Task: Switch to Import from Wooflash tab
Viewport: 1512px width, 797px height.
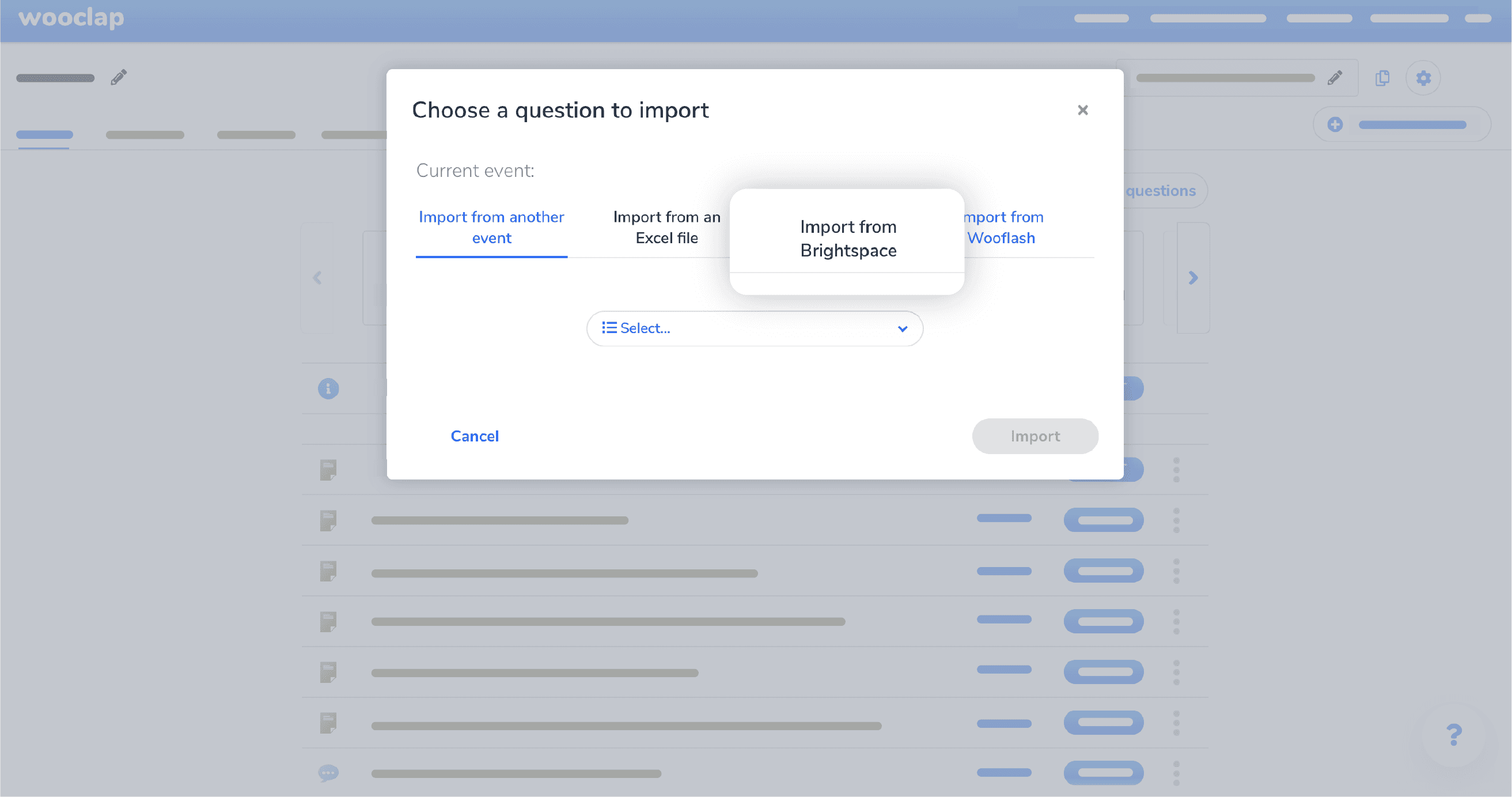Action: 1001,227
